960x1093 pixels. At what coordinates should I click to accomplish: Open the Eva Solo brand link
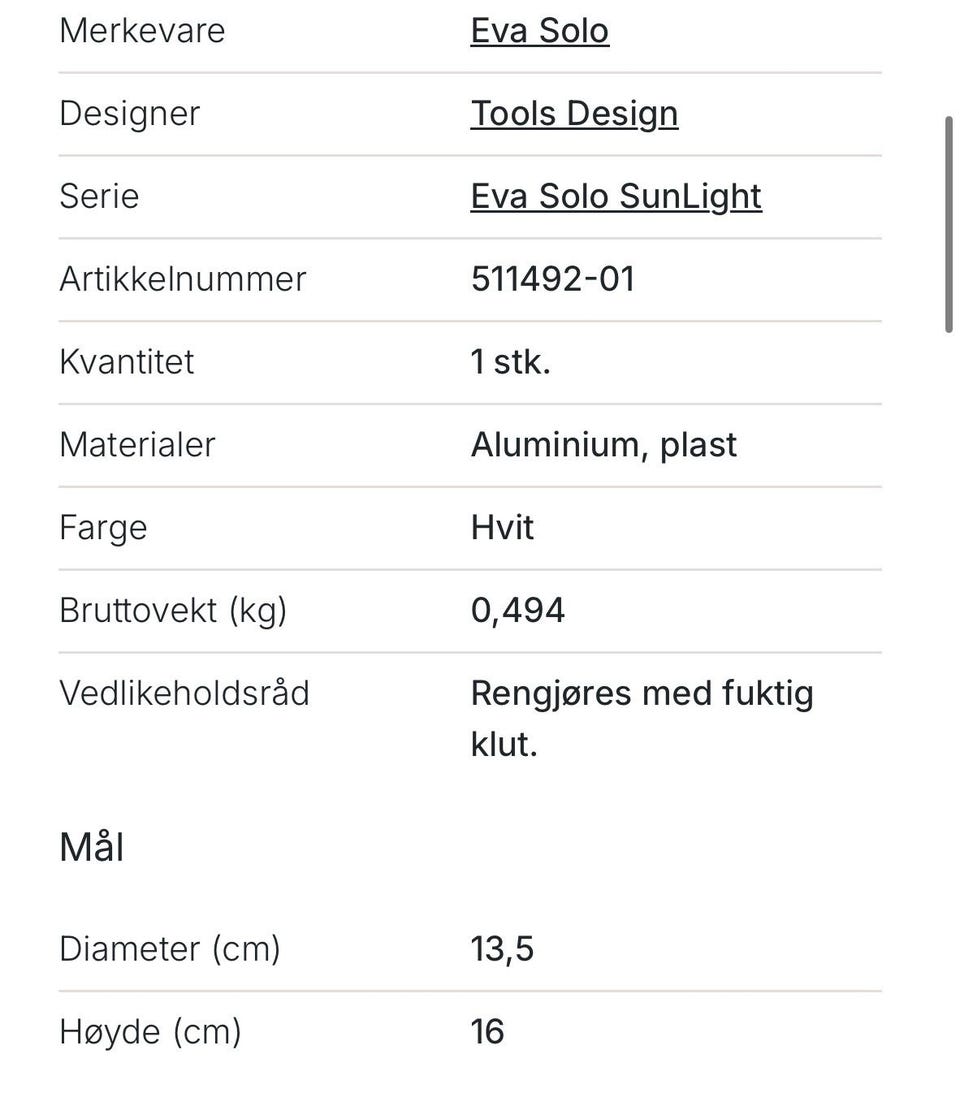(x=540, y=31)
